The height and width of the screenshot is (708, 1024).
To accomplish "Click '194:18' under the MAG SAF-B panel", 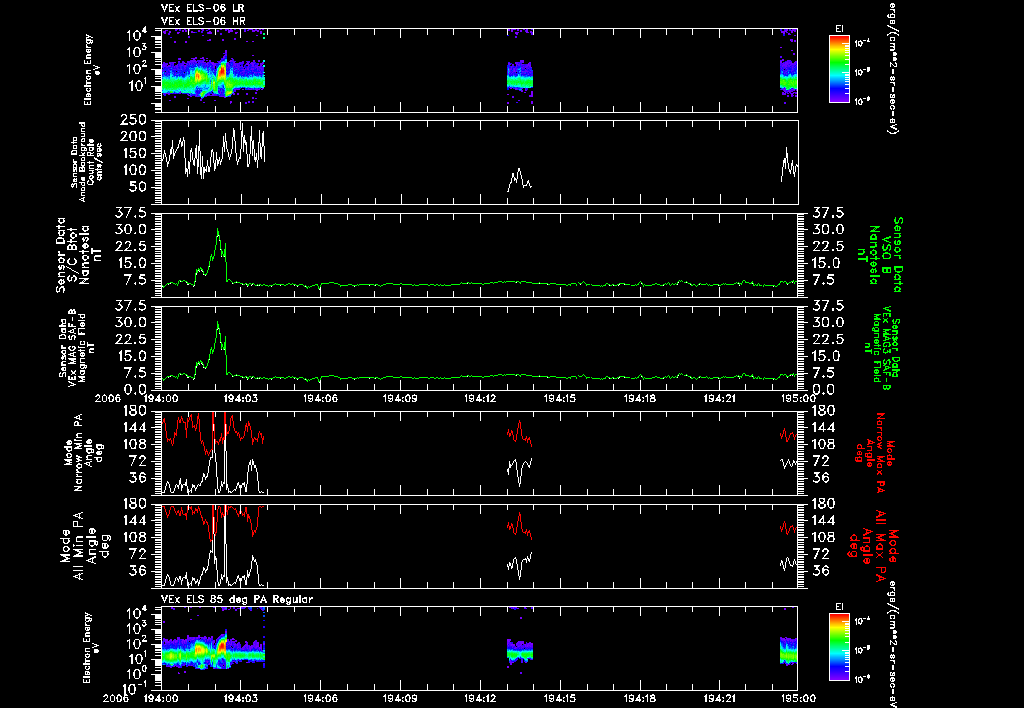I will click(640, 398).
